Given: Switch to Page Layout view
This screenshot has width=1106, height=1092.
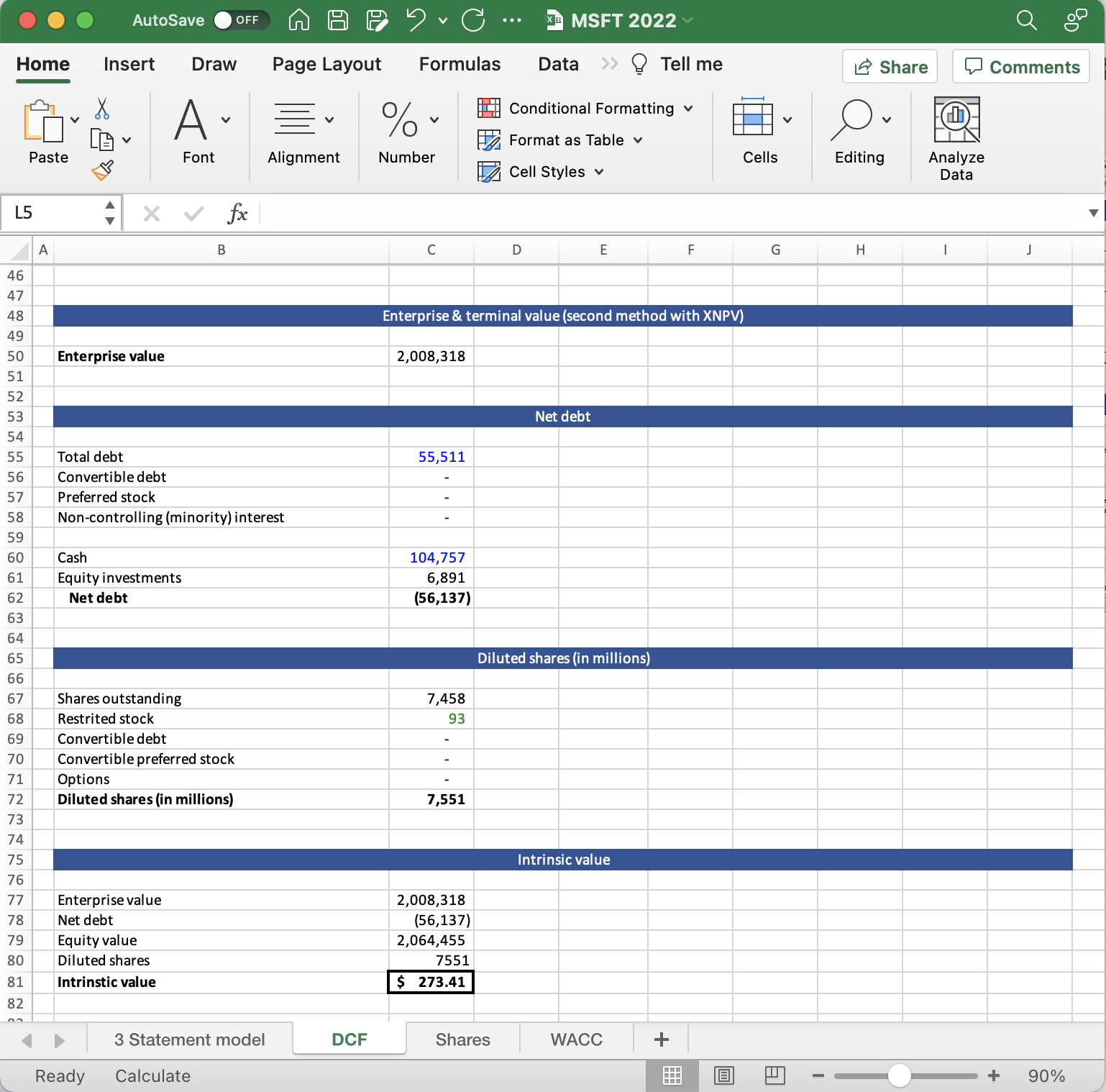Looking at the screenshot, I should pyautogui.click(x=723, y=1075).
